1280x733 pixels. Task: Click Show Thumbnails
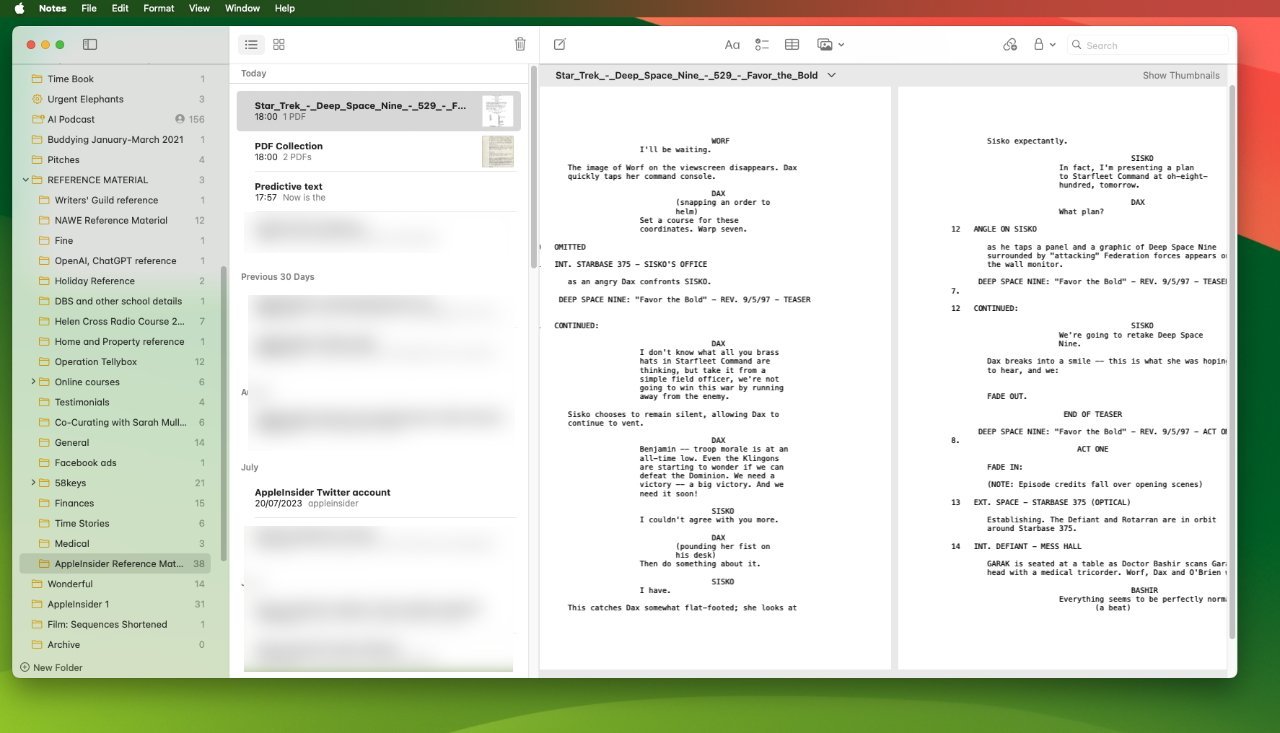click(1181, 75)
